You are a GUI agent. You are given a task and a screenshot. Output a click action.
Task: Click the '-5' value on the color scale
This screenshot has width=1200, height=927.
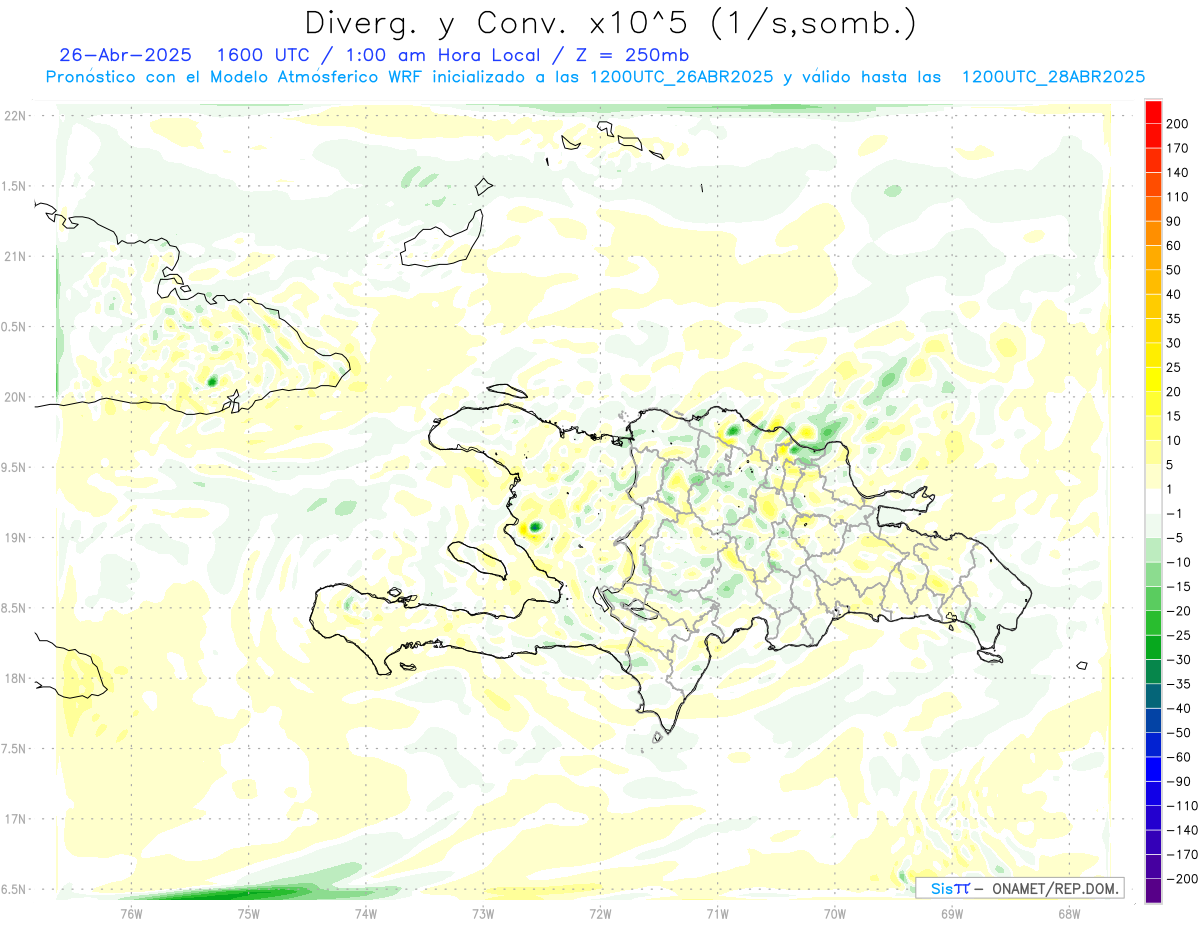coord(1174,538)
